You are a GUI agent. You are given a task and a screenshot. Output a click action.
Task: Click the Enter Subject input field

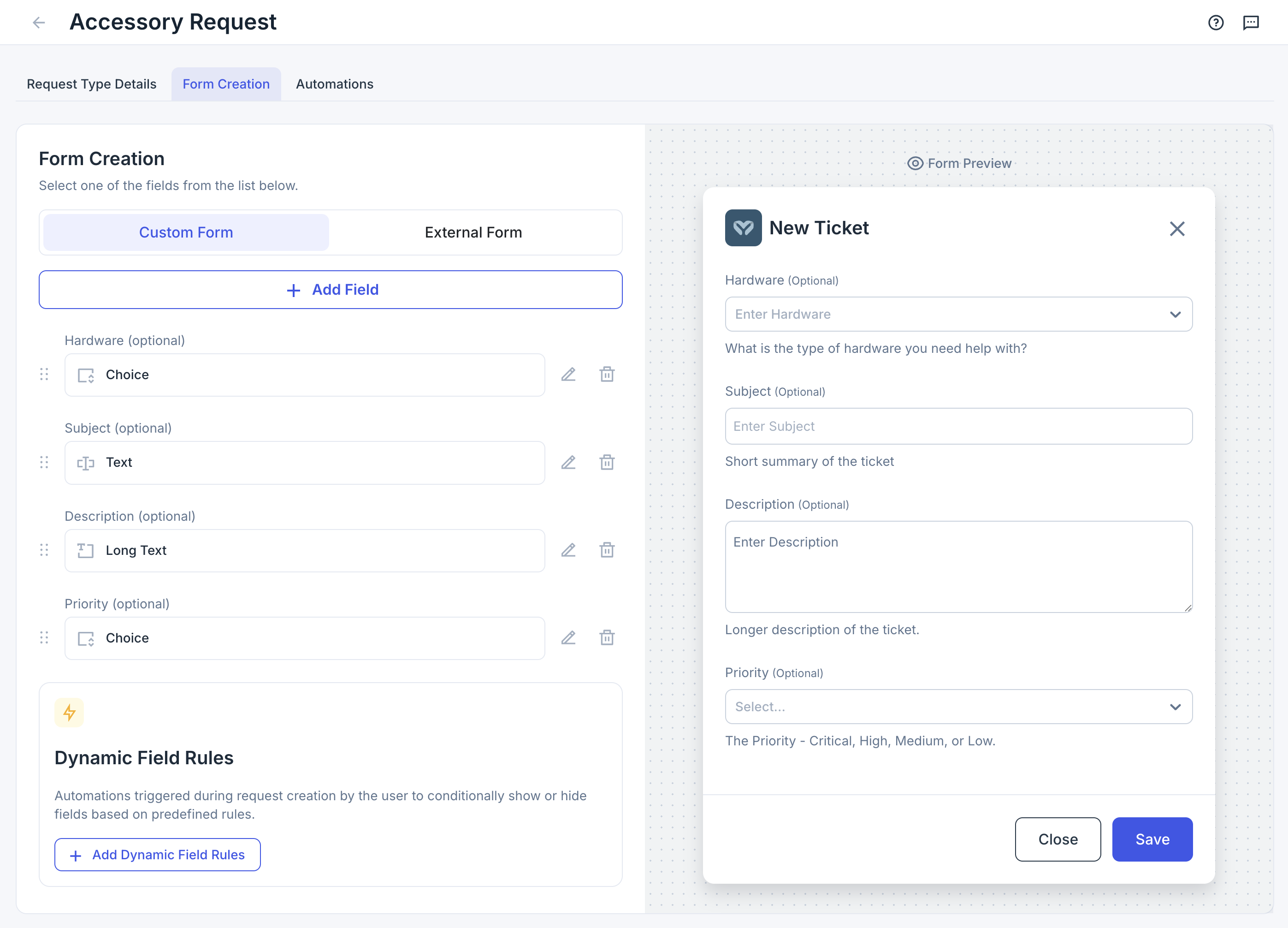[958, 426]
